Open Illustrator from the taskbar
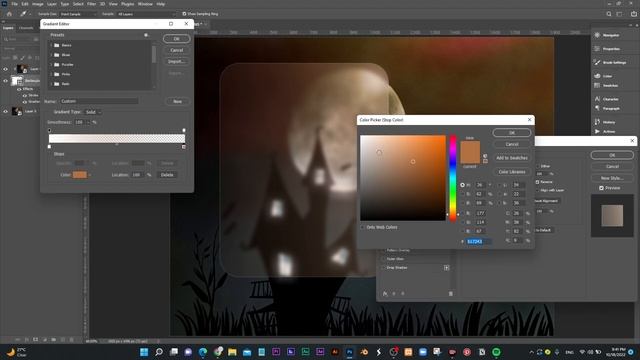This screenshot has height=360, width=640. 335,352
